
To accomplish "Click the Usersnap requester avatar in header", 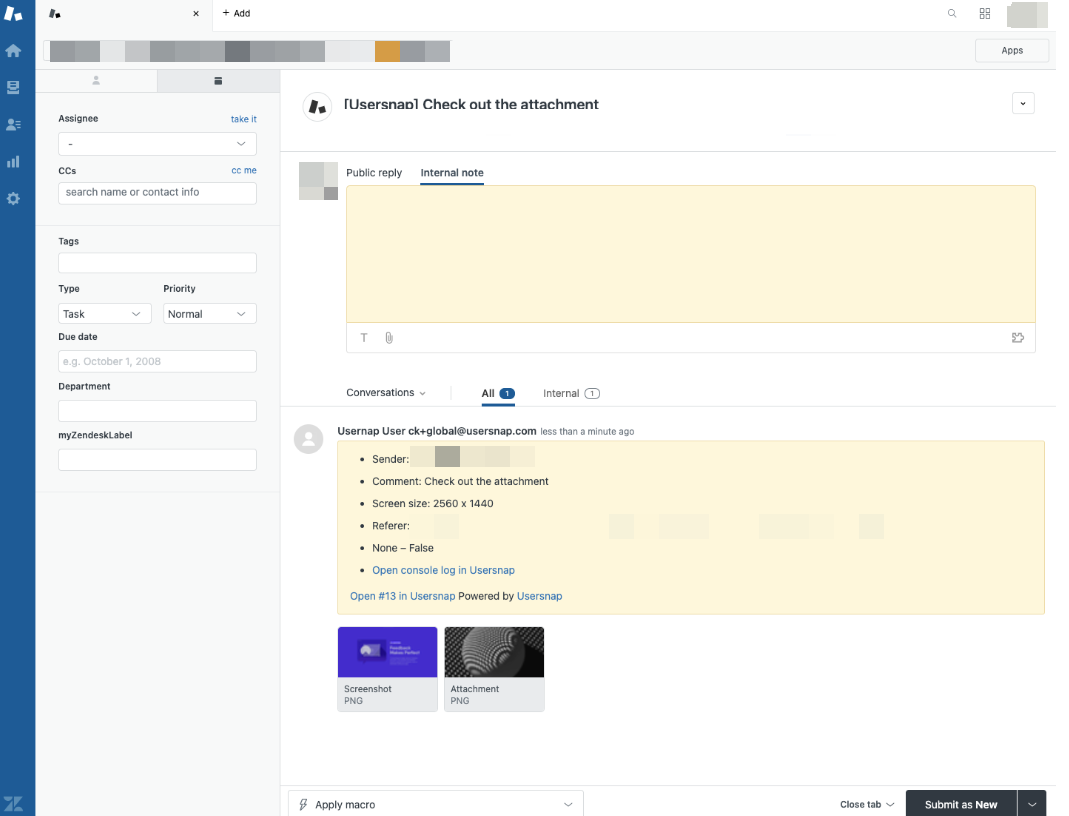I will click(x=317, y=106).
